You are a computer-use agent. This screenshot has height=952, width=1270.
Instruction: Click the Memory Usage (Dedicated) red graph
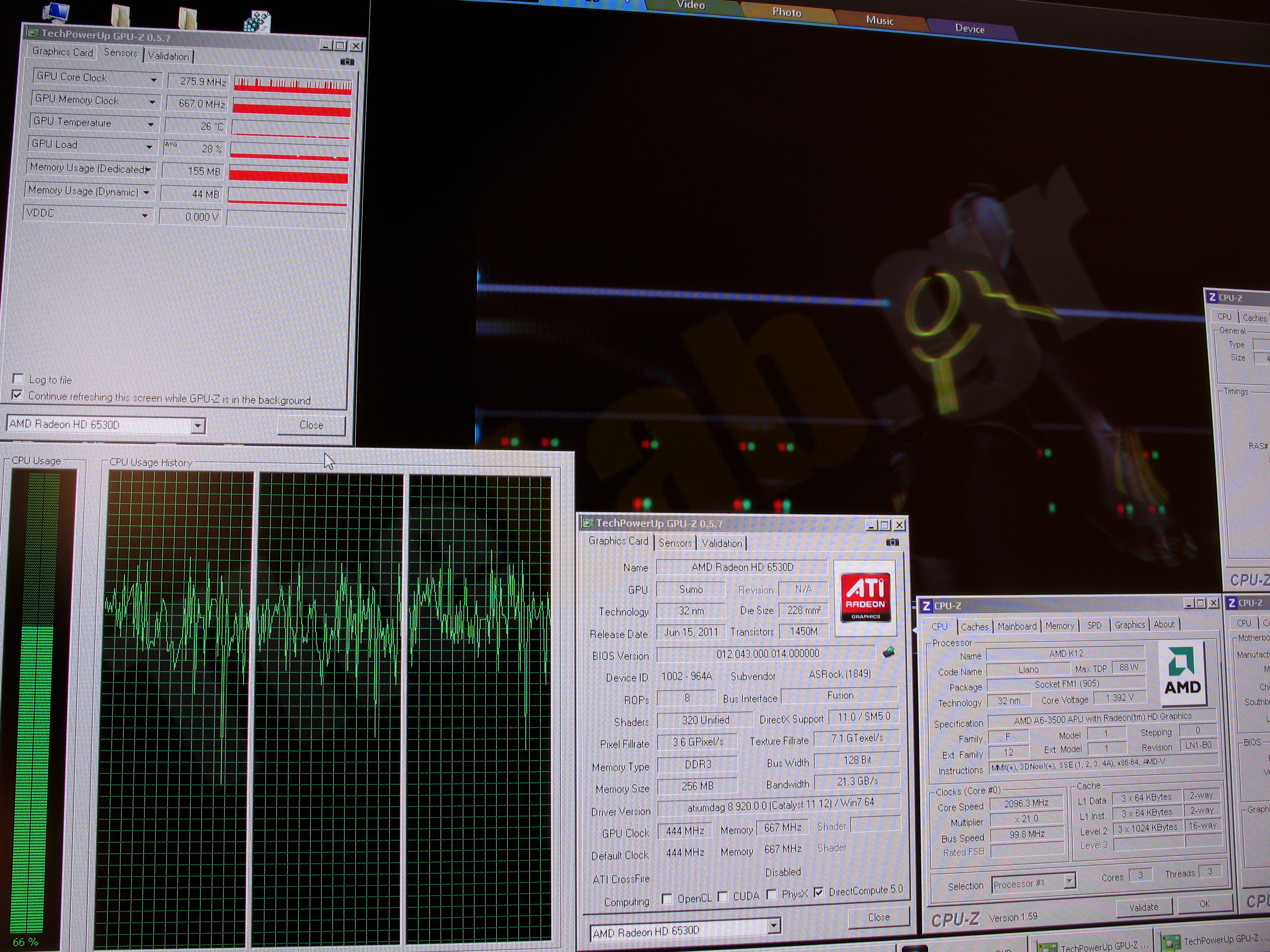click(288, 175)
